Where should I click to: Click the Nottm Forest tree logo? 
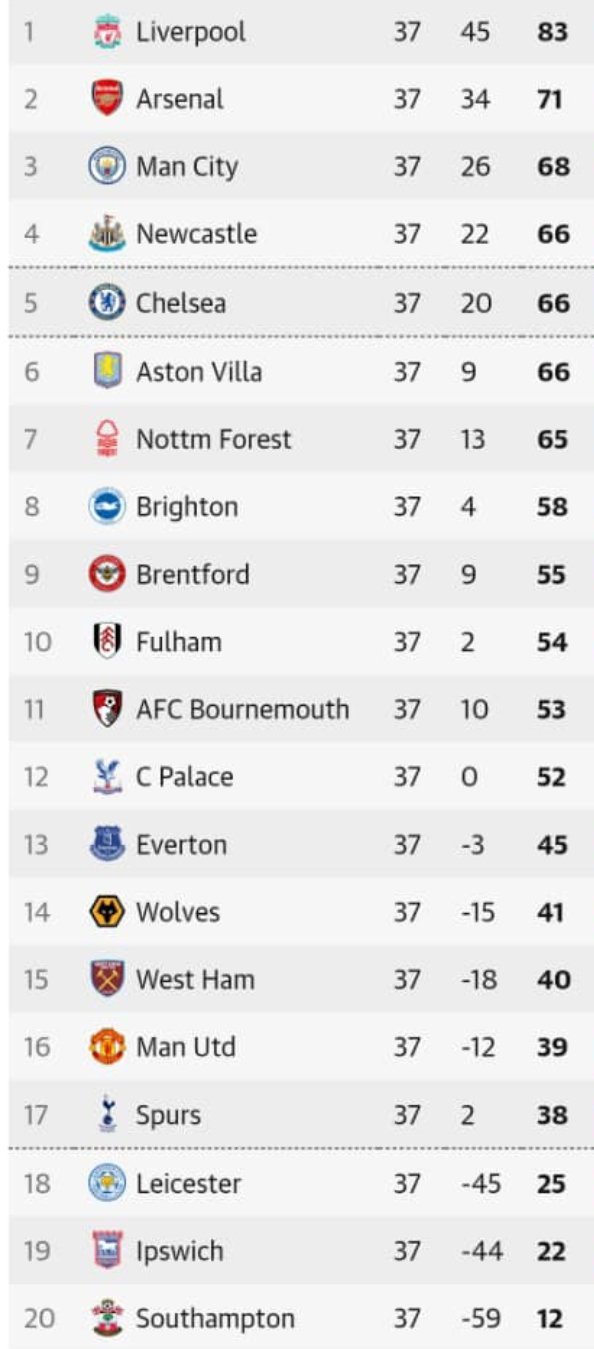pyautogui.click(x=107, y=438)
